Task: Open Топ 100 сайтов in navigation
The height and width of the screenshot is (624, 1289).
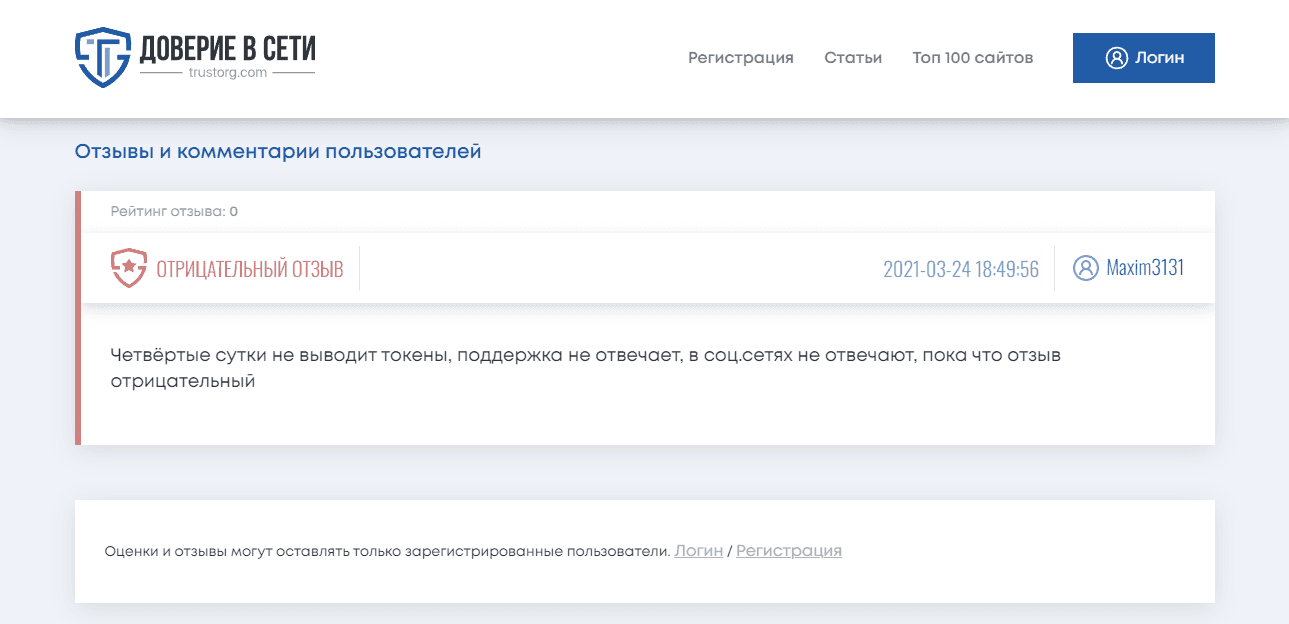Action: pyautogui.click(x=972, y=58)
